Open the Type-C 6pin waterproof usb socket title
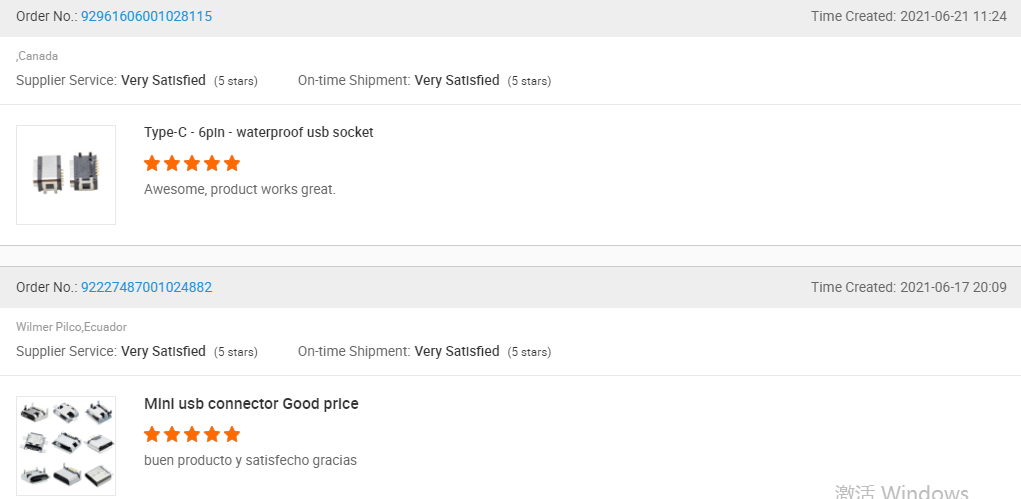1021x499 pixels. 259,132
